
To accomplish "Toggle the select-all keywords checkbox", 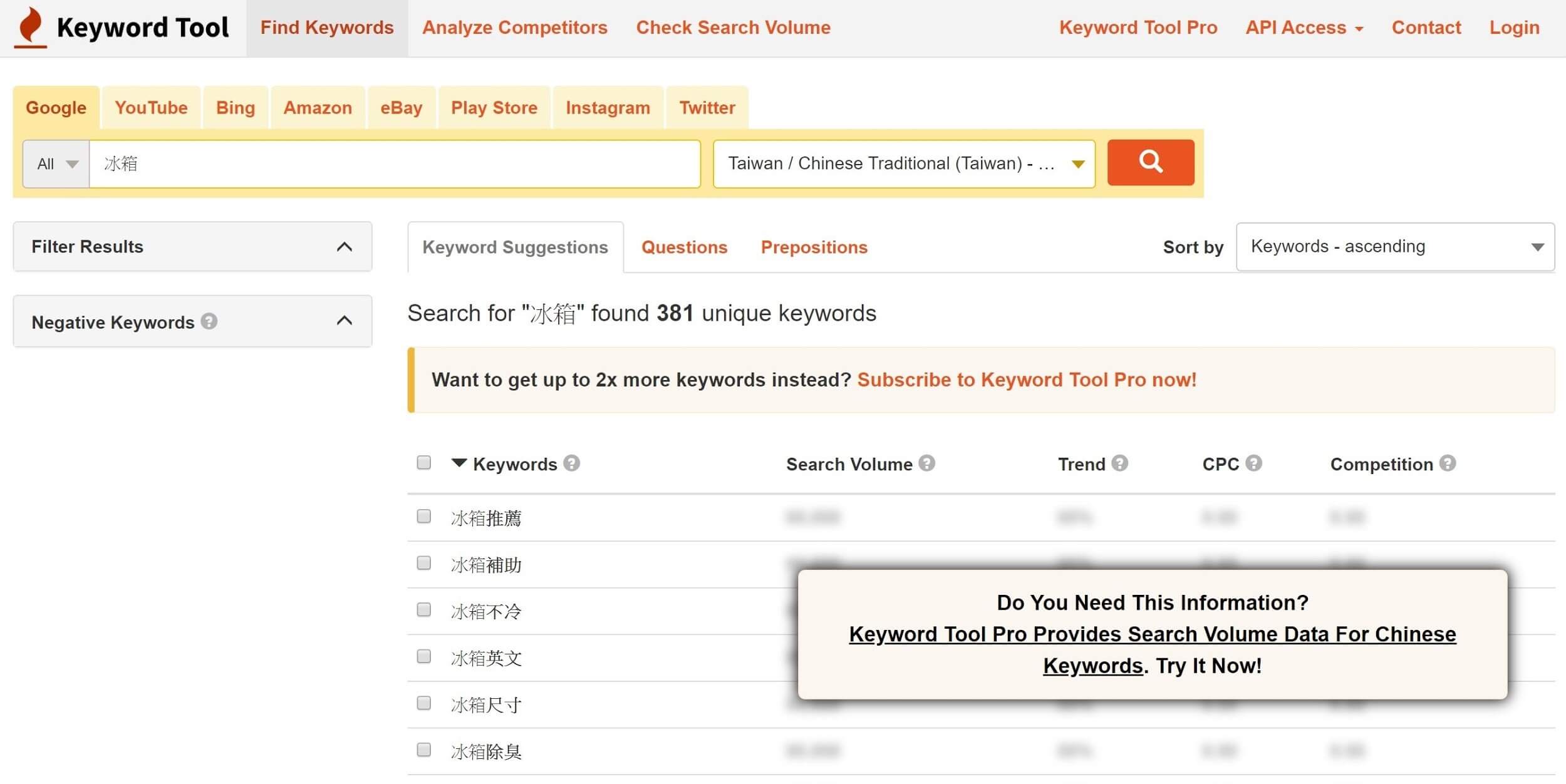I will (x=424, y=463).
